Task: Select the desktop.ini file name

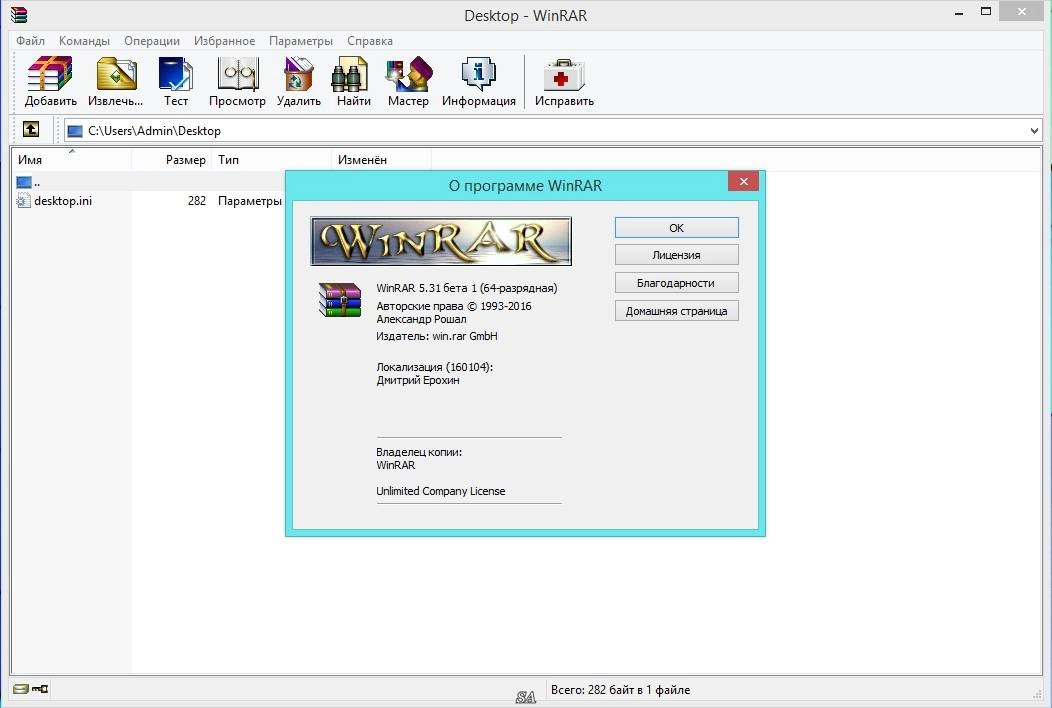Action: tap(63, 201)
